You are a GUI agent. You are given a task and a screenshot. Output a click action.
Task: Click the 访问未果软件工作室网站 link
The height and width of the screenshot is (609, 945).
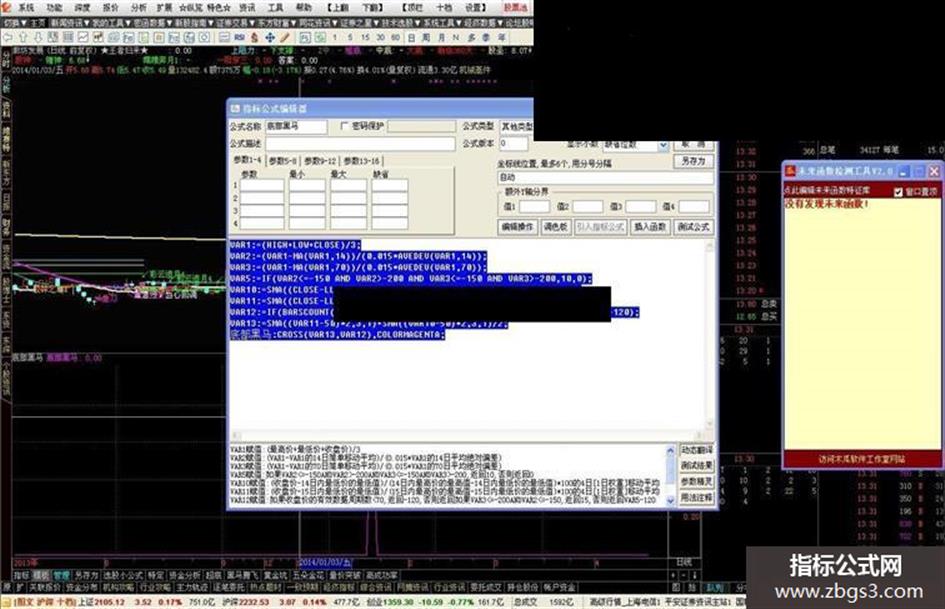pyautogui.click(x=862, y=459)
